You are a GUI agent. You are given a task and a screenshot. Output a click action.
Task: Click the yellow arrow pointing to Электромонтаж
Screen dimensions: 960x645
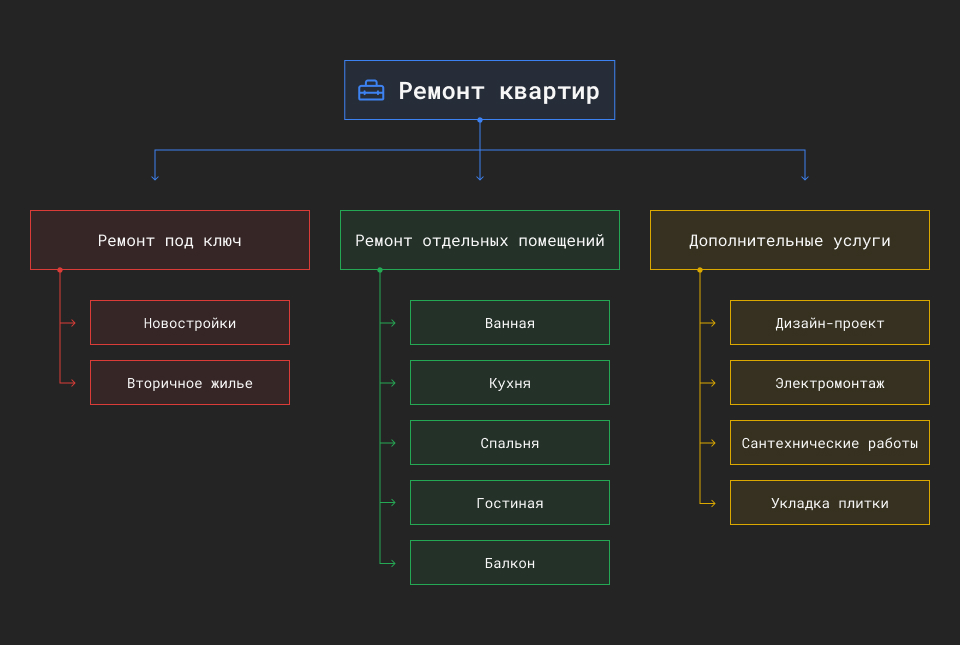(x=708, y=382)
